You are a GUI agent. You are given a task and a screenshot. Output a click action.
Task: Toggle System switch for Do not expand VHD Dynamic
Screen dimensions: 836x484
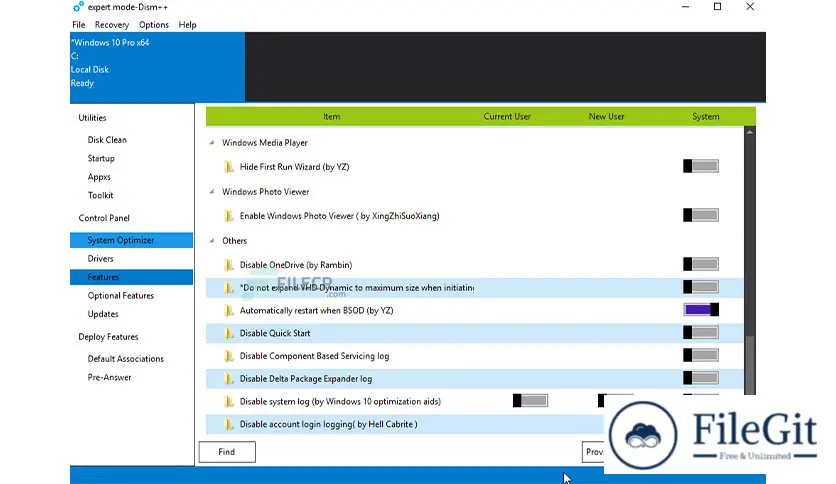click(701, 287)
